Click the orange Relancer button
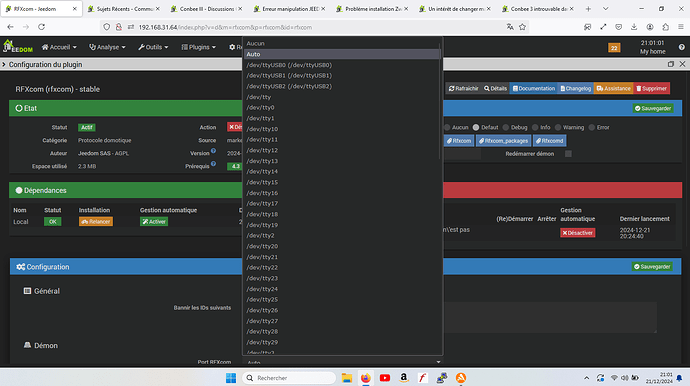The height and width of the screenshot is (386, 690). tap(96, 221)
